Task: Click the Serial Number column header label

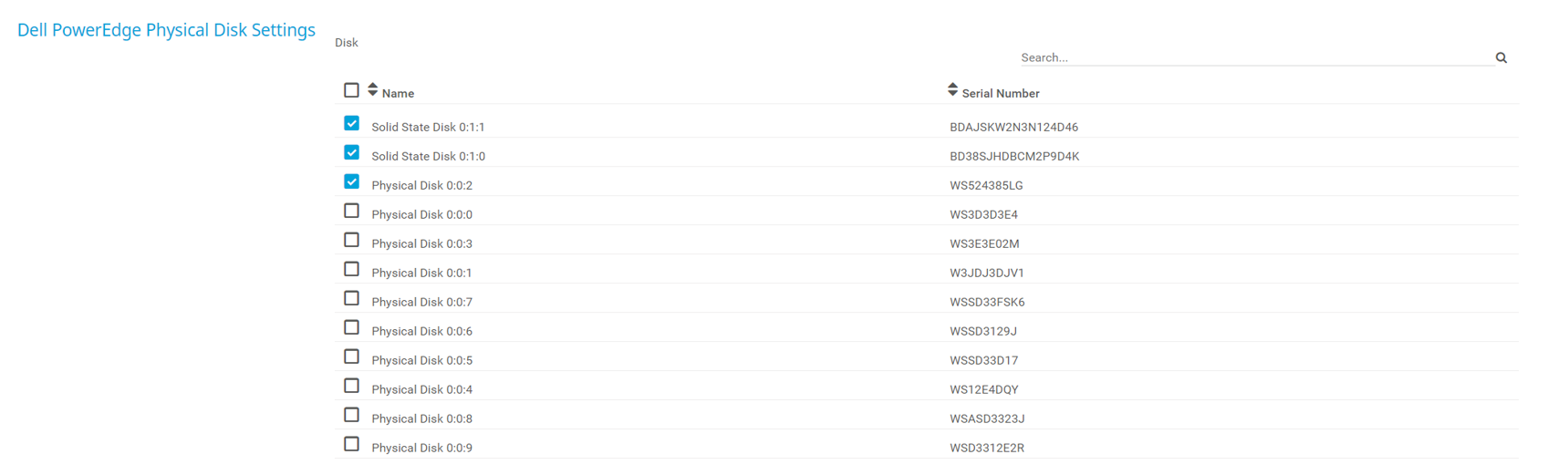Action: tap(1000, 93)
